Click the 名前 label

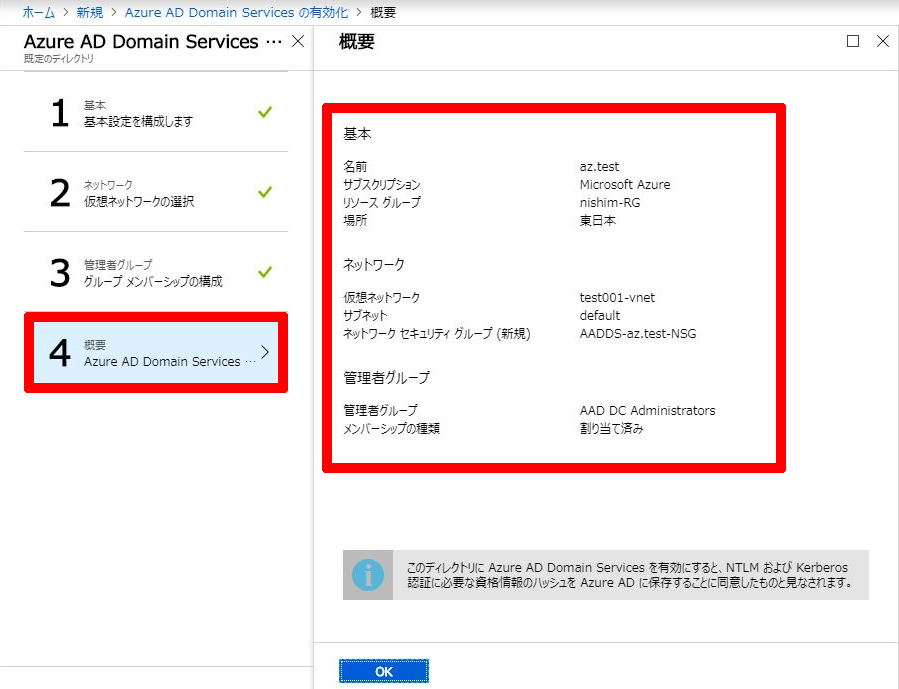click(355, 166)
